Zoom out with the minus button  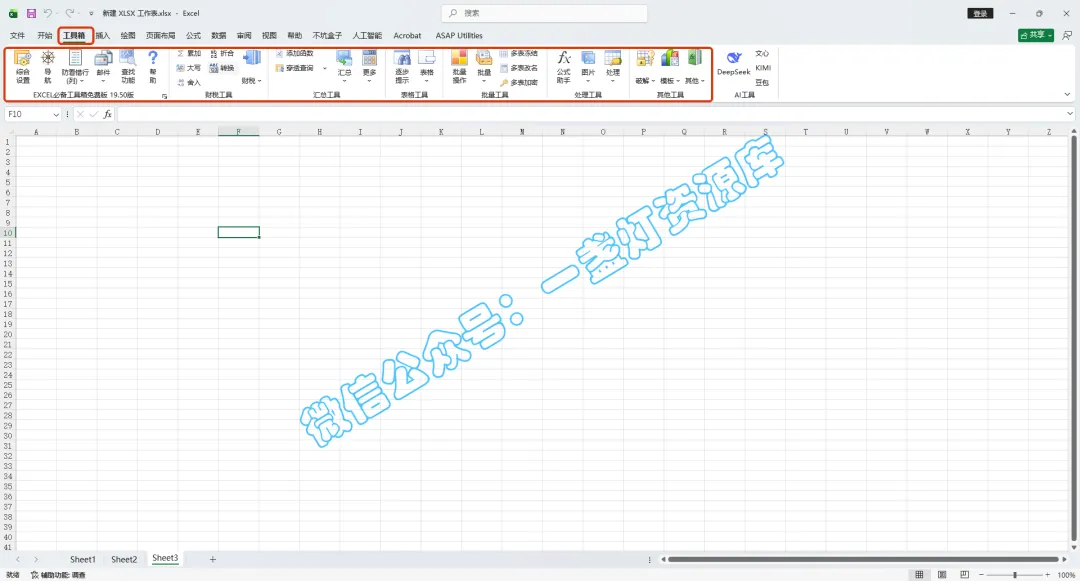(982, 574)
